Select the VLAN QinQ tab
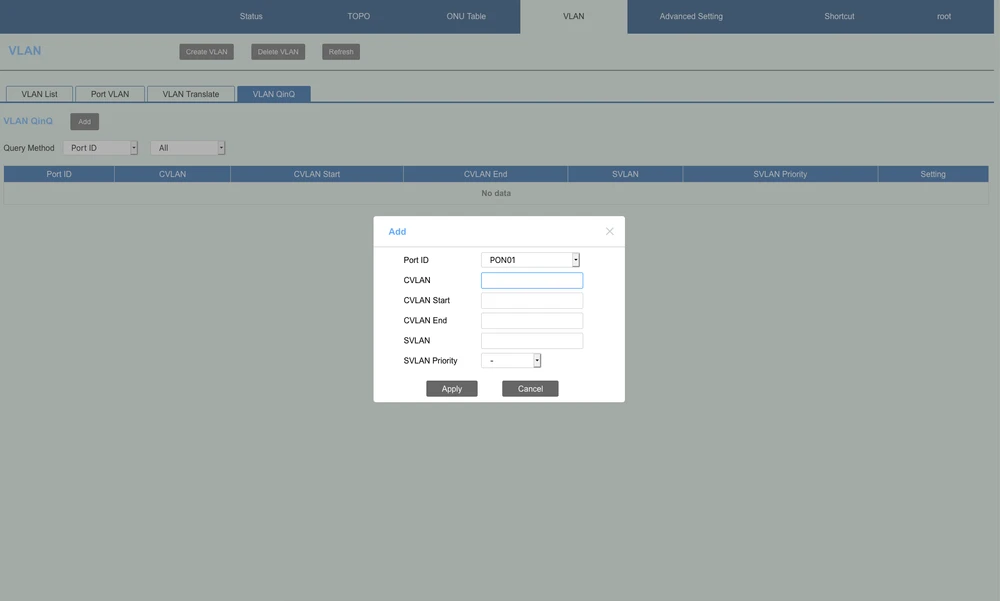Viewport: 1000px width, 601px height. click(273, 94)
